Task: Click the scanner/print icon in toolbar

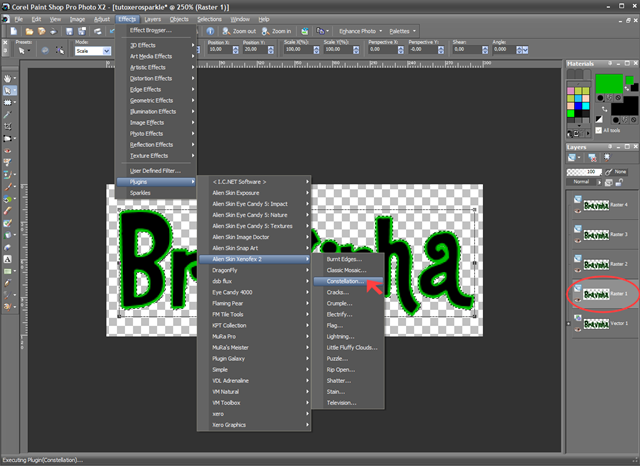Action: (97, 31)
